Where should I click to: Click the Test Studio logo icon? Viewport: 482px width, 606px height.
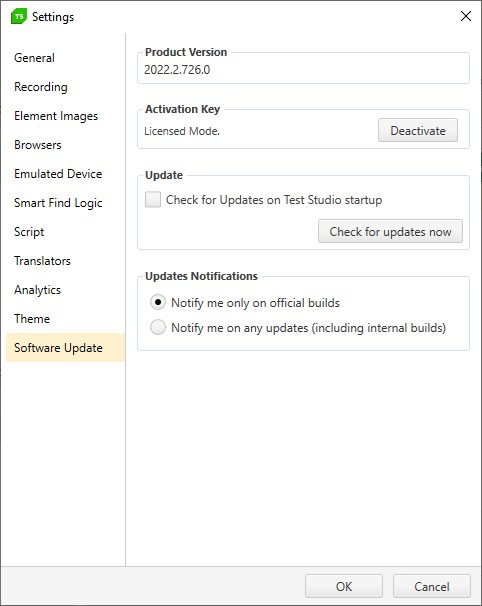point(19,17)
